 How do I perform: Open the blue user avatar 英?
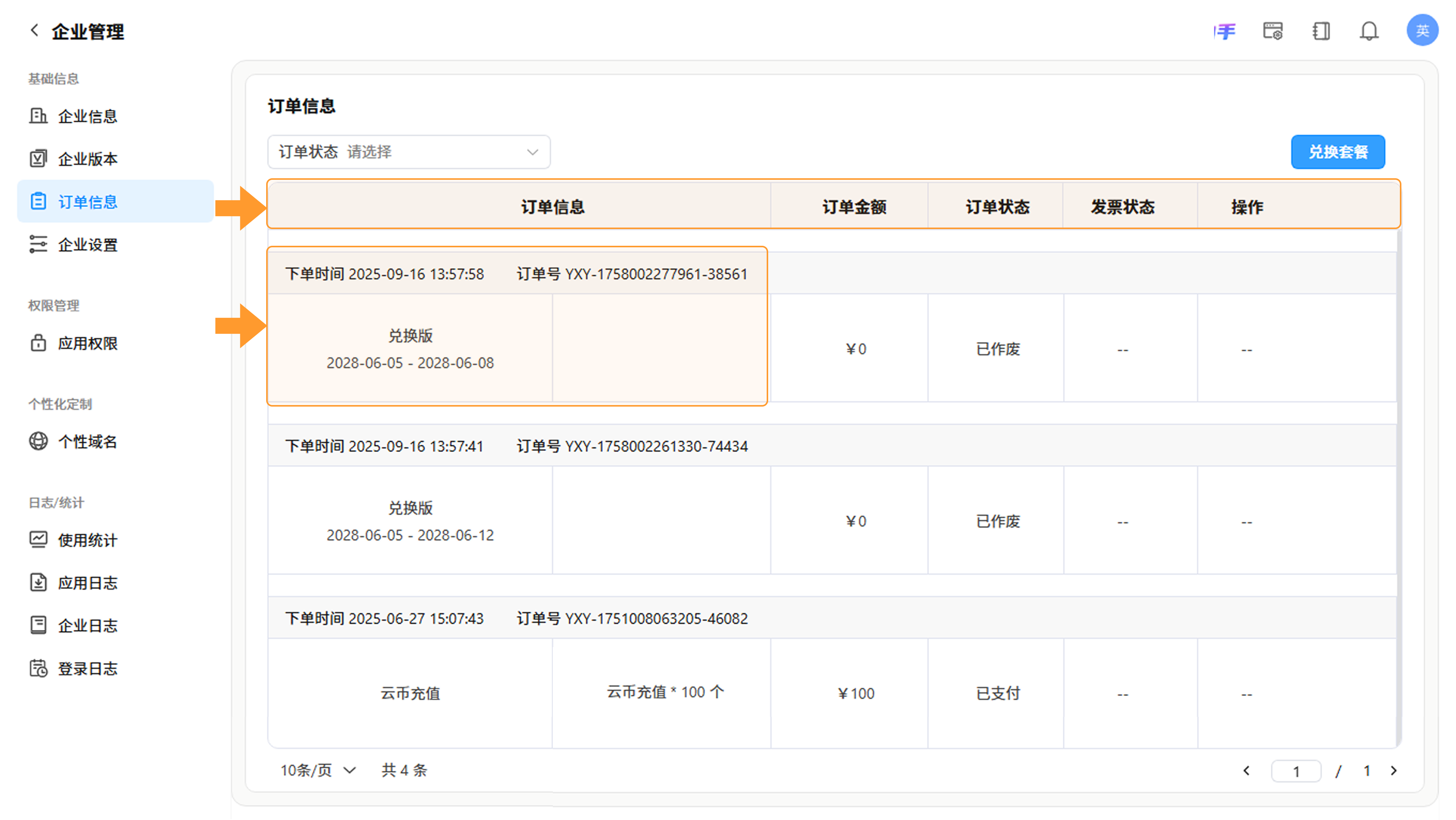[1422, 31]
